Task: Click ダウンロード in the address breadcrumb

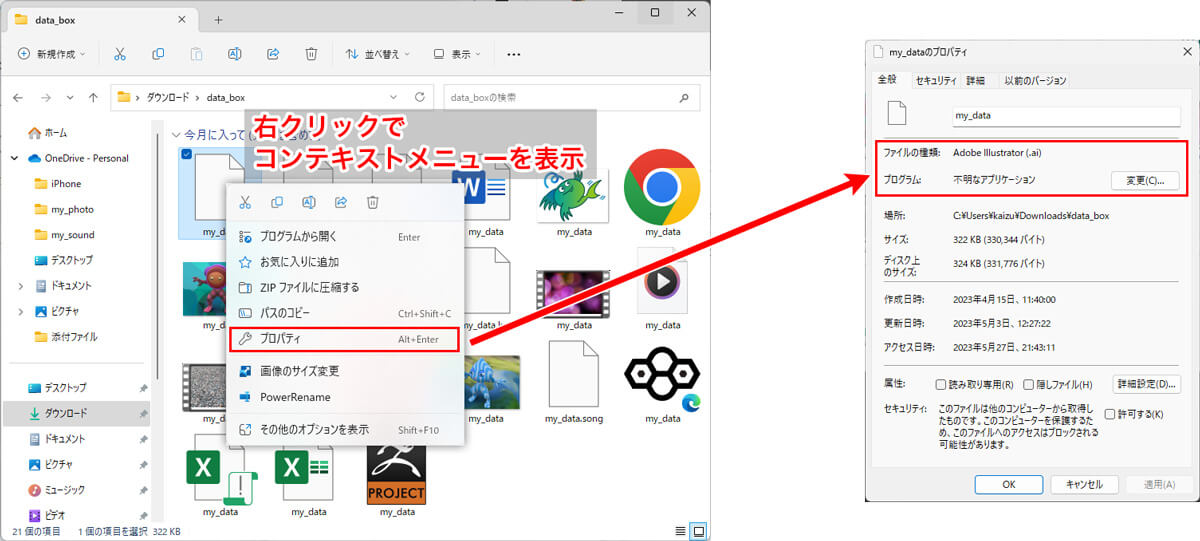Action: click(x=167, y=98)
